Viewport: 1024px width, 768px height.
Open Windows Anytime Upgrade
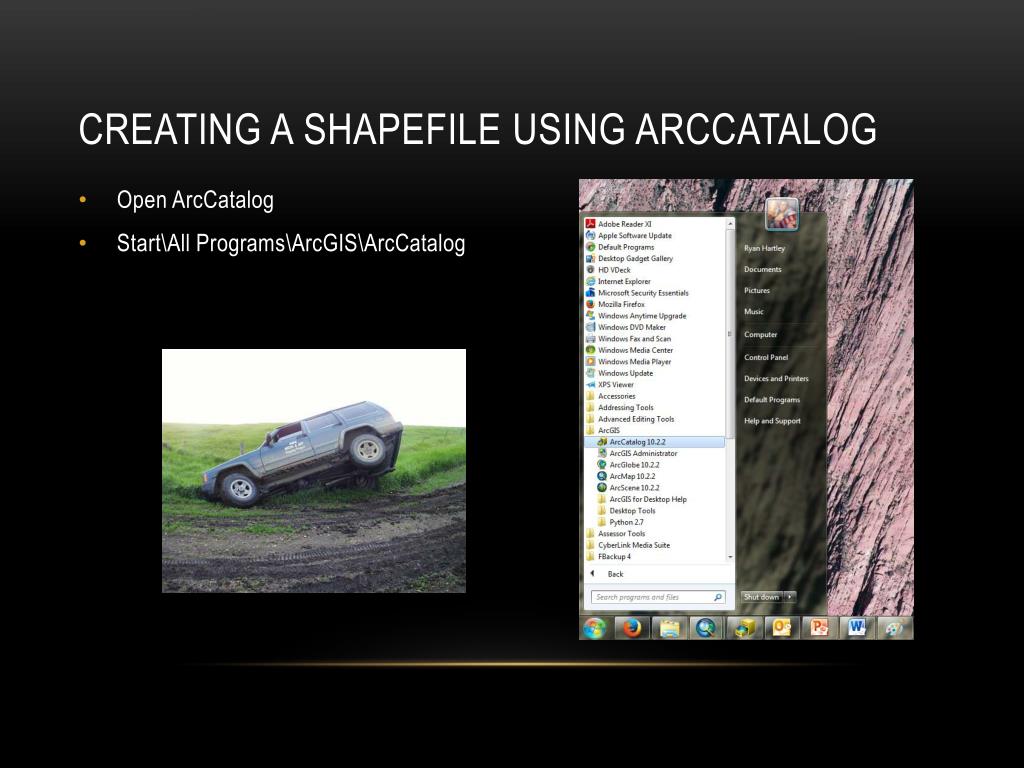(x=636, y=316)
